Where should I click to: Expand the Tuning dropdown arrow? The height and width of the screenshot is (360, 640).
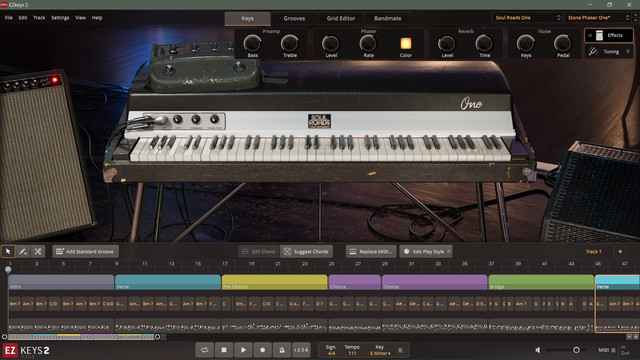(628, 51)
